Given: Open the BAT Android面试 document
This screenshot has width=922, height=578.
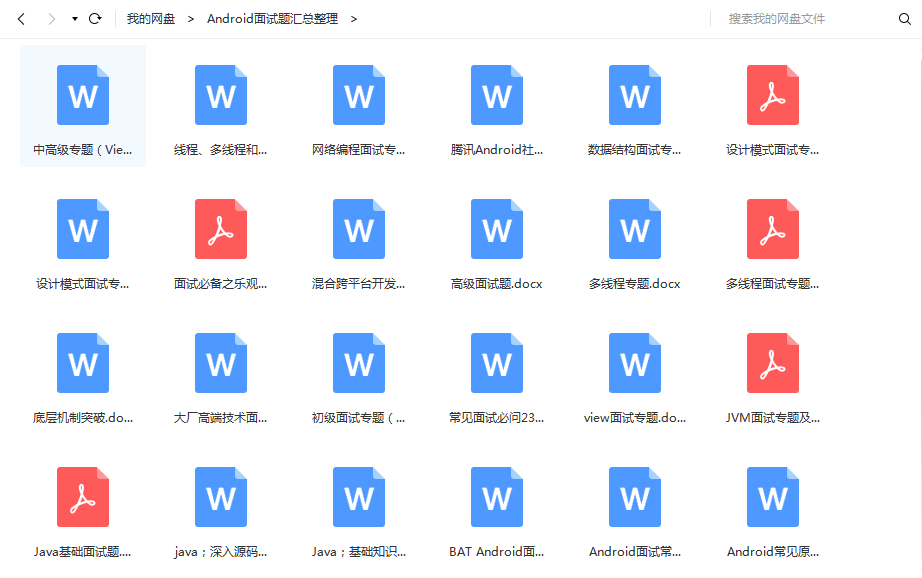Looking at the screenshot, I should pos(497,497).
